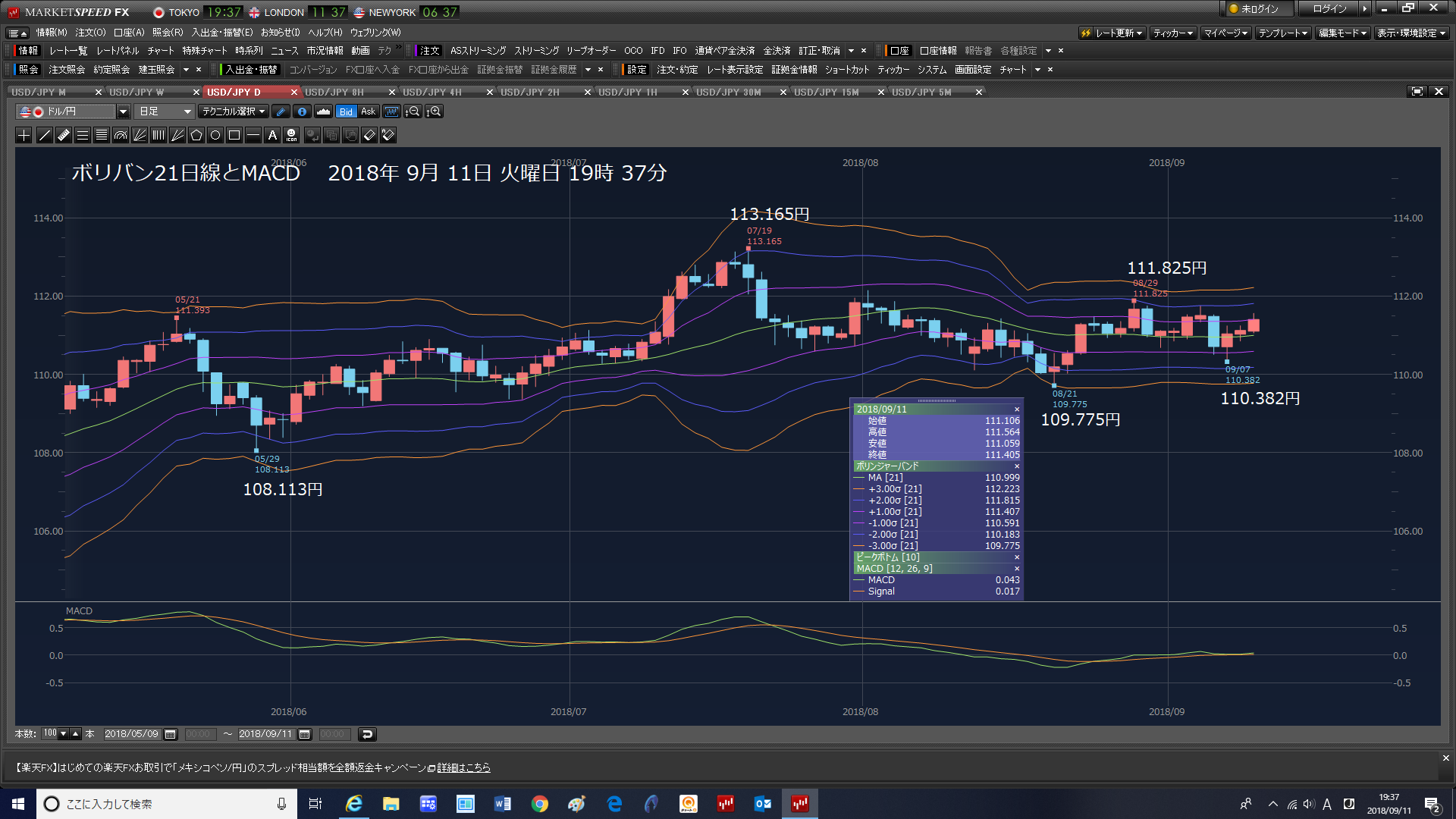
Task: Open Google Chrome from the taskbar
Action: click(540, 804)
